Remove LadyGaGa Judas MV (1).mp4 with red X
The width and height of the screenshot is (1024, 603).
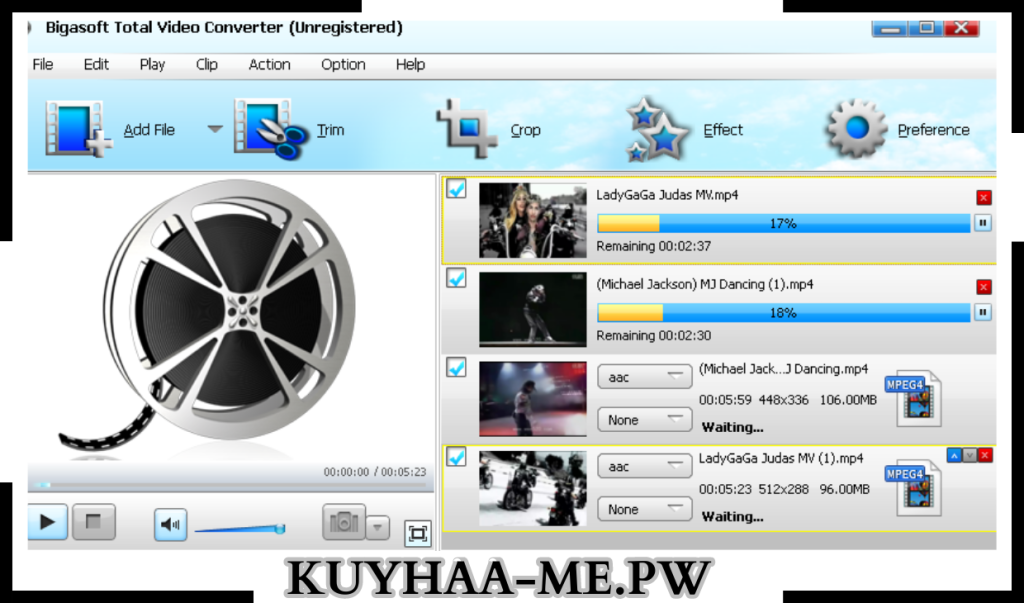click(x=985, y=455)
